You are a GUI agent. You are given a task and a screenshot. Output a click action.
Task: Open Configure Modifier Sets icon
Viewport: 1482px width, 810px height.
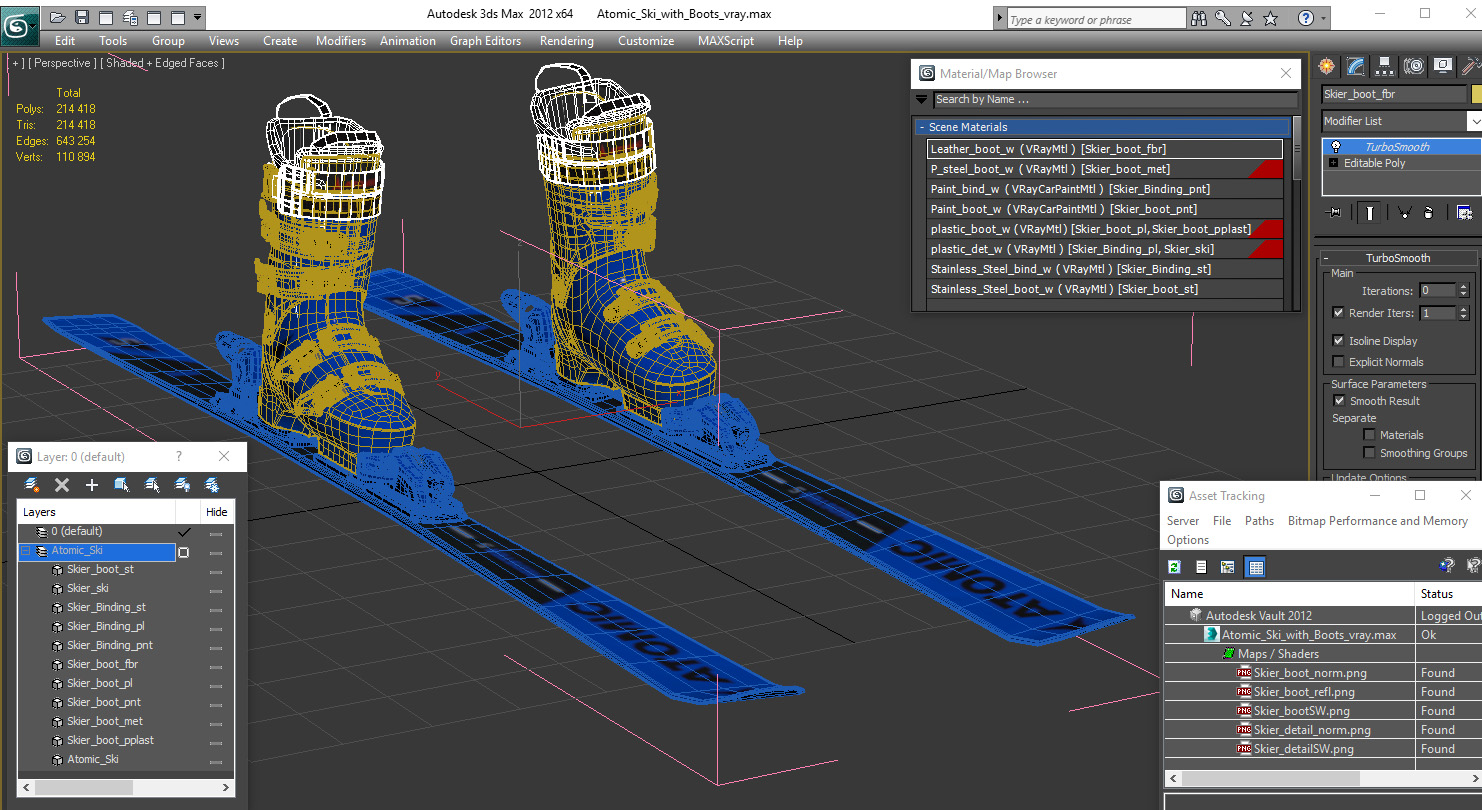(x=1464, y=212)
